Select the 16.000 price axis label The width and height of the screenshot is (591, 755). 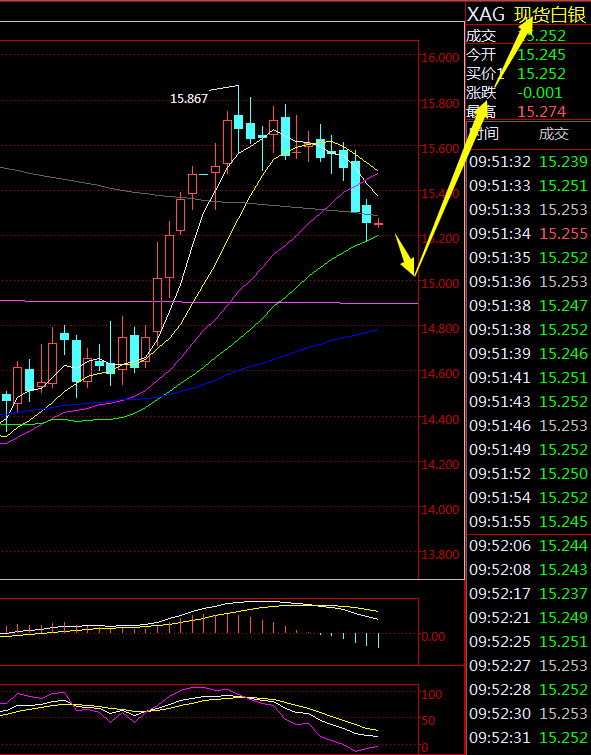pos(440,58)
